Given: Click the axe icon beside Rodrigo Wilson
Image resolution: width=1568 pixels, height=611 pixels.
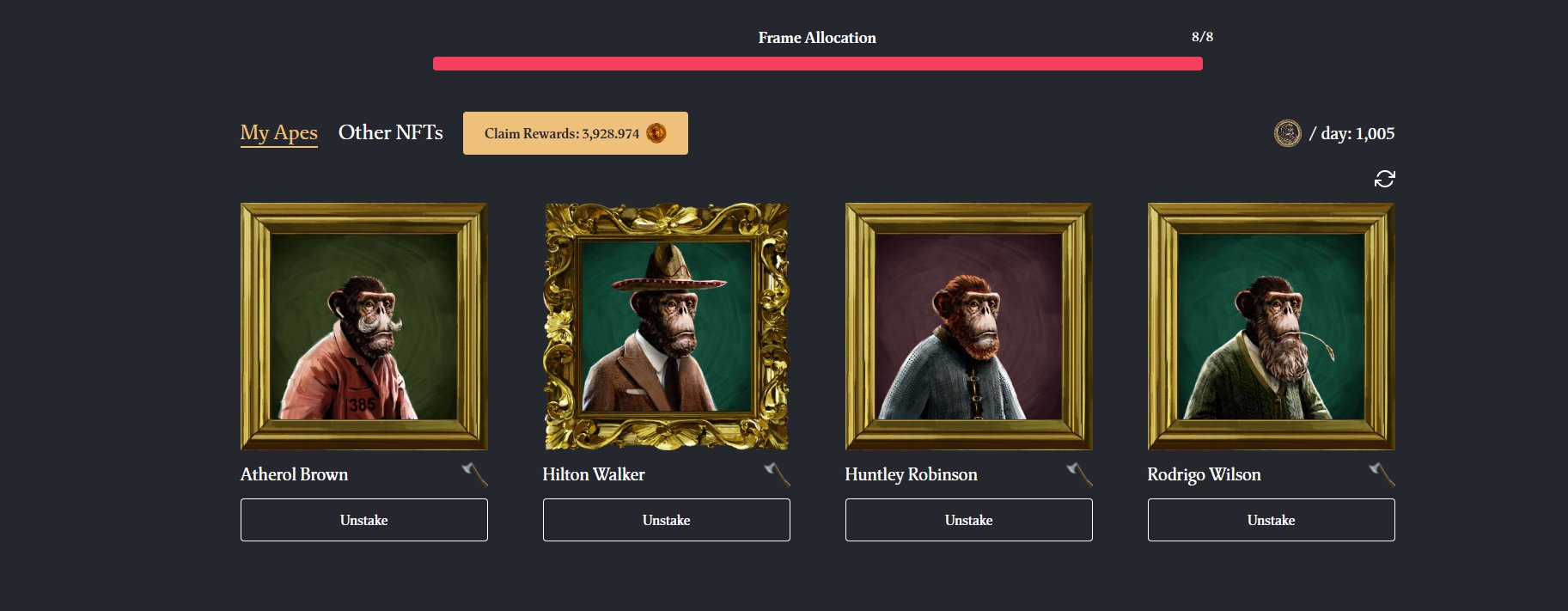Looking at the screenshot, I should coord(1382,474).
